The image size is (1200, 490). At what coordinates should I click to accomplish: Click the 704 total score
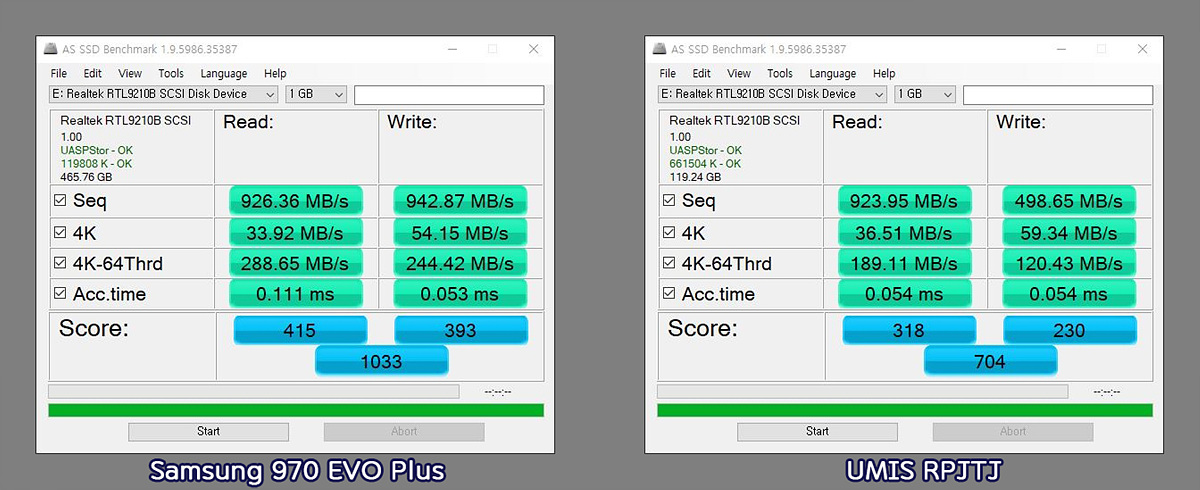[x=990, y=362]
